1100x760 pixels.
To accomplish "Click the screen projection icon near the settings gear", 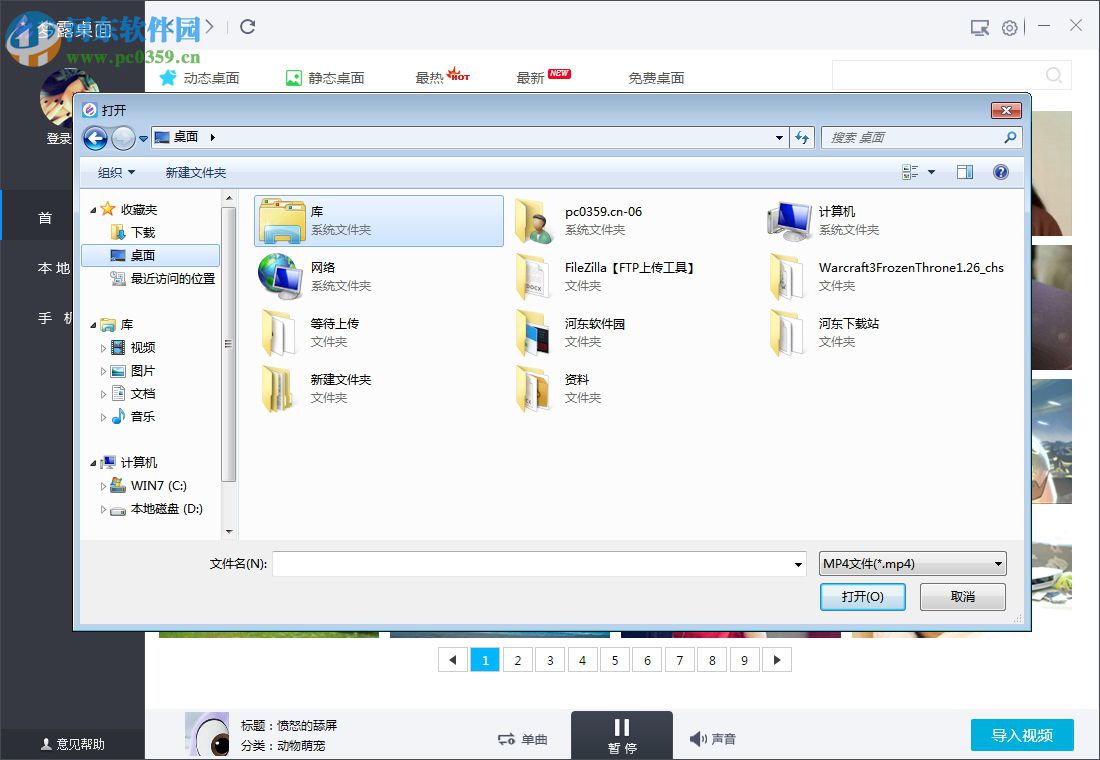I will 979,28.
